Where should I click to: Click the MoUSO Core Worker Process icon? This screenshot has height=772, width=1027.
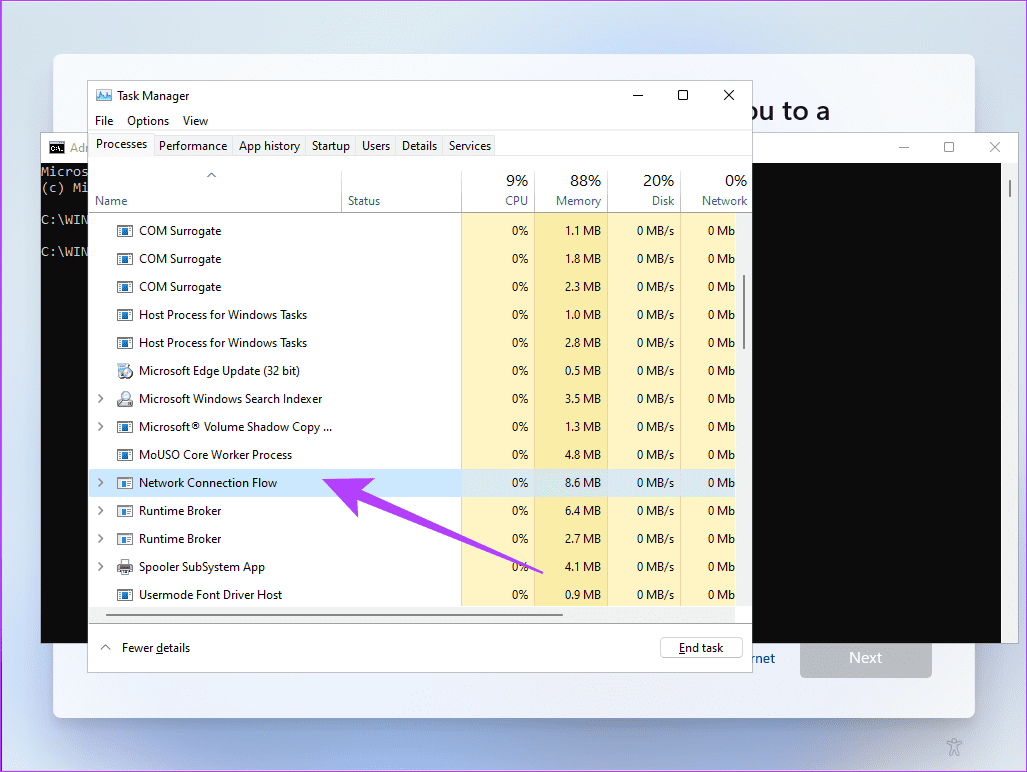[x=125, y=455]
